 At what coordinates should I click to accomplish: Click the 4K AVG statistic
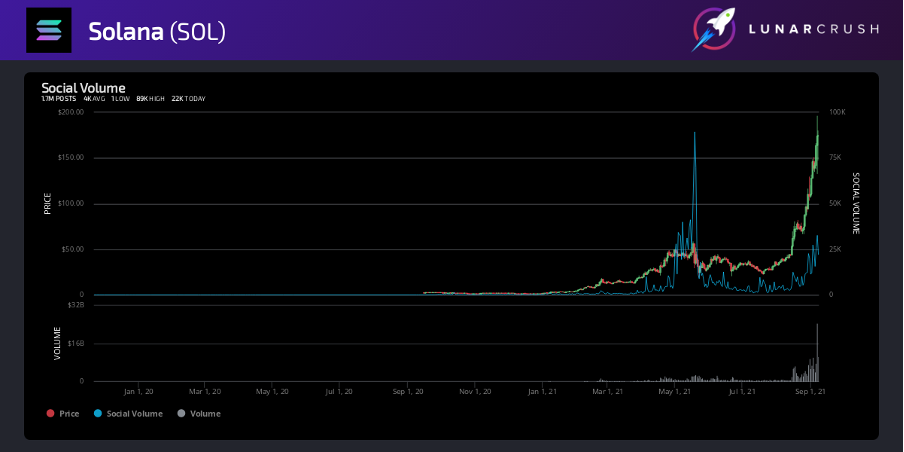[95, 99]
